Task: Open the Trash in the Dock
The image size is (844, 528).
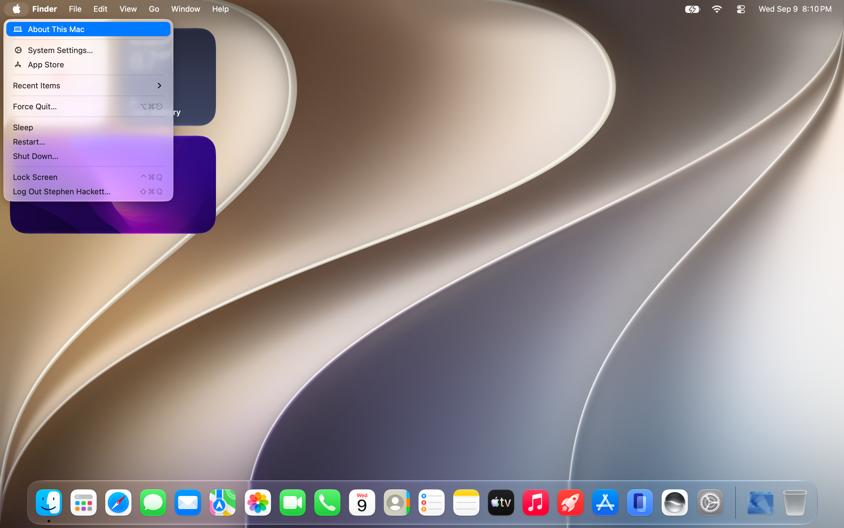Action: 794,503
